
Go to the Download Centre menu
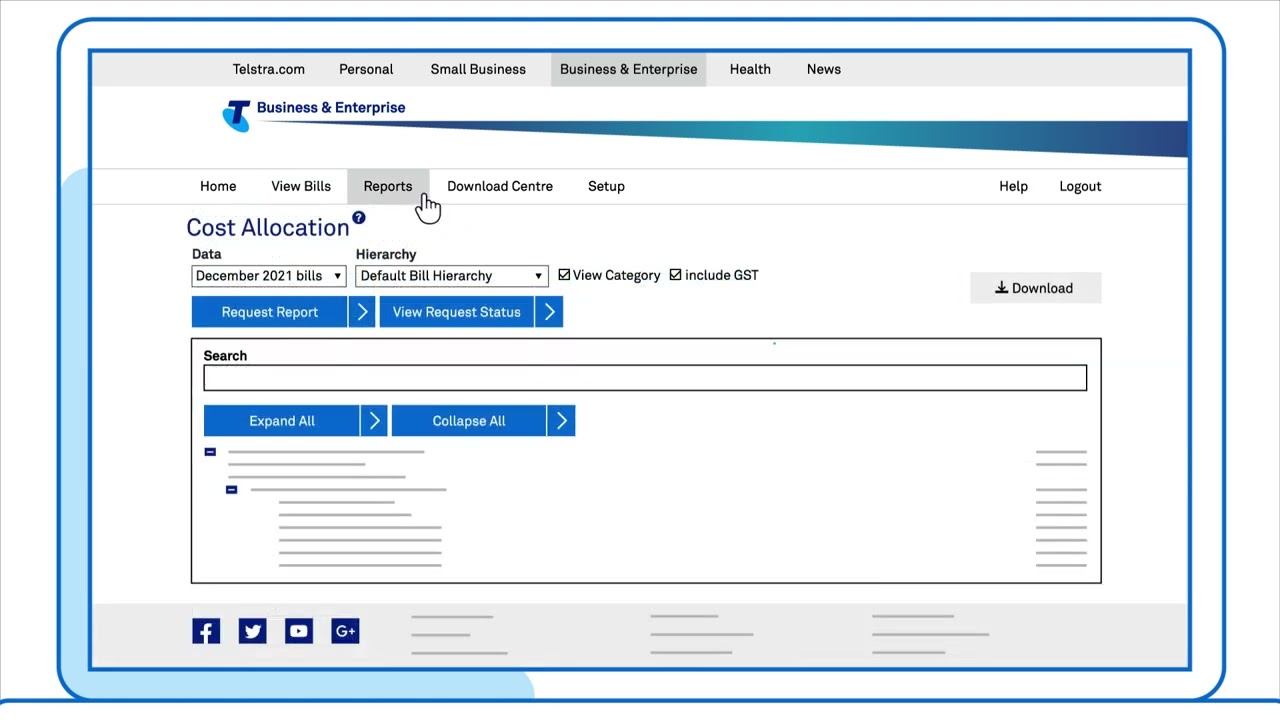(499, 186)
